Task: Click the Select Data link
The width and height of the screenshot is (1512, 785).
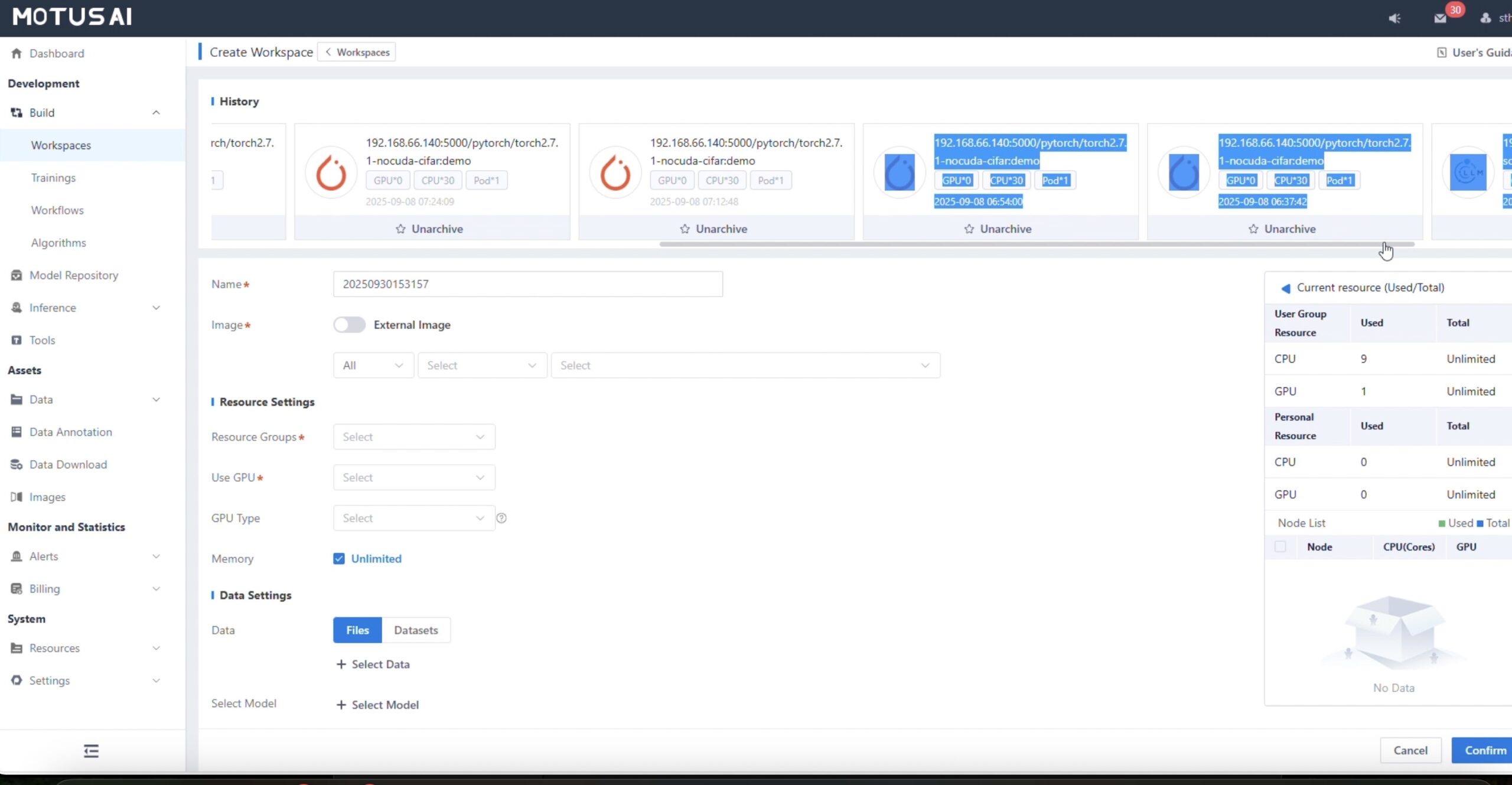Action: (373, 665)
